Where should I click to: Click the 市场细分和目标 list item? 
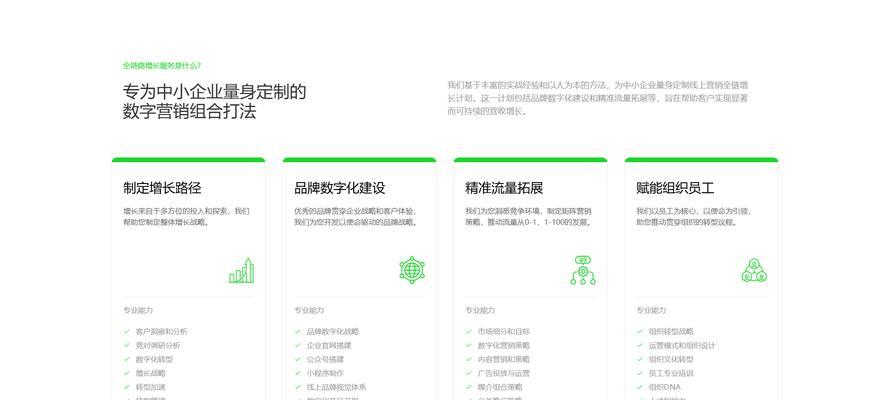503,331
